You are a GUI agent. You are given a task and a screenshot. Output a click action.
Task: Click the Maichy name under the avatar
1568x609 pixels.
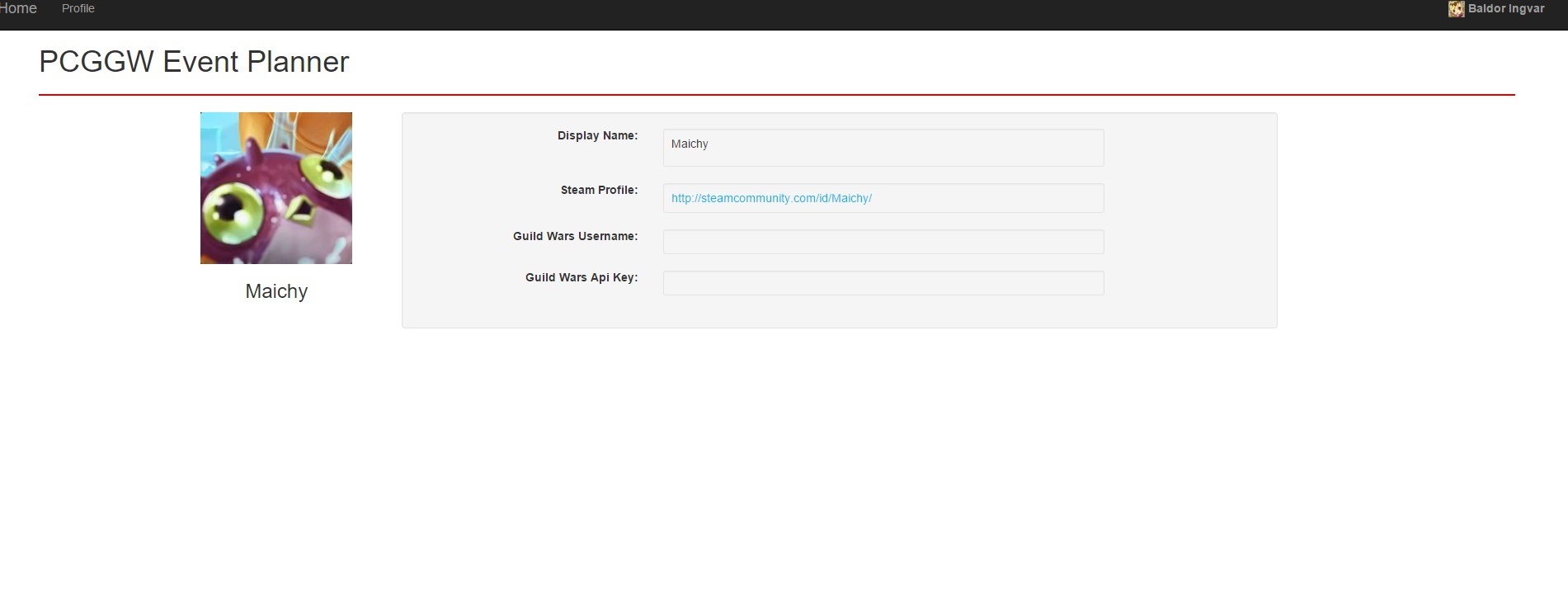coord(276,291)
